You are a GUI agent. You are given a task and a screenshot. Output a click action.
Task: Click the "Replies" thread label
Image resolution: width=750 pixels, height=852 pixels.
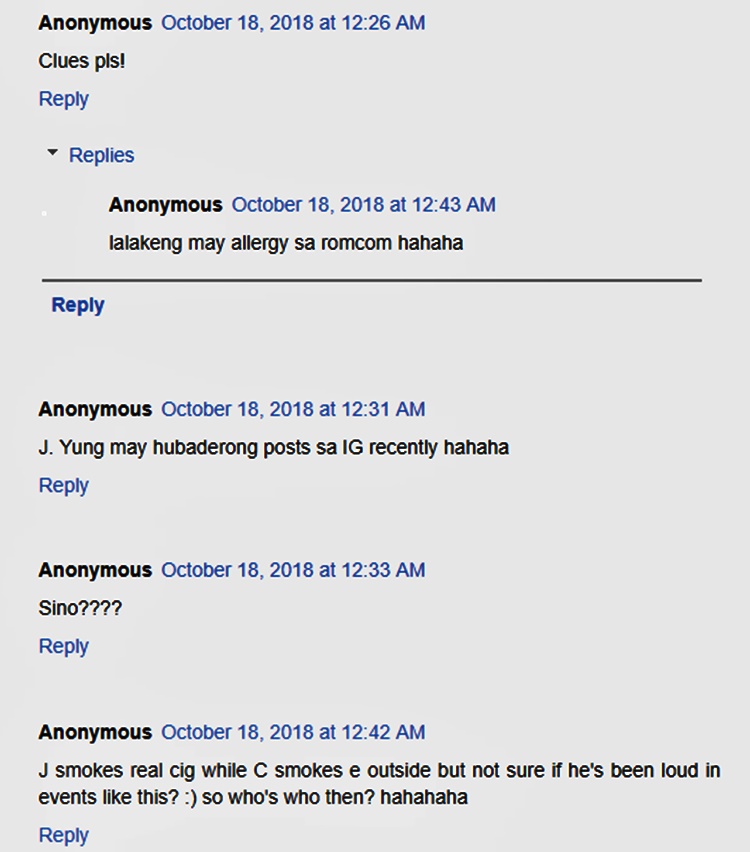[101, 155]
